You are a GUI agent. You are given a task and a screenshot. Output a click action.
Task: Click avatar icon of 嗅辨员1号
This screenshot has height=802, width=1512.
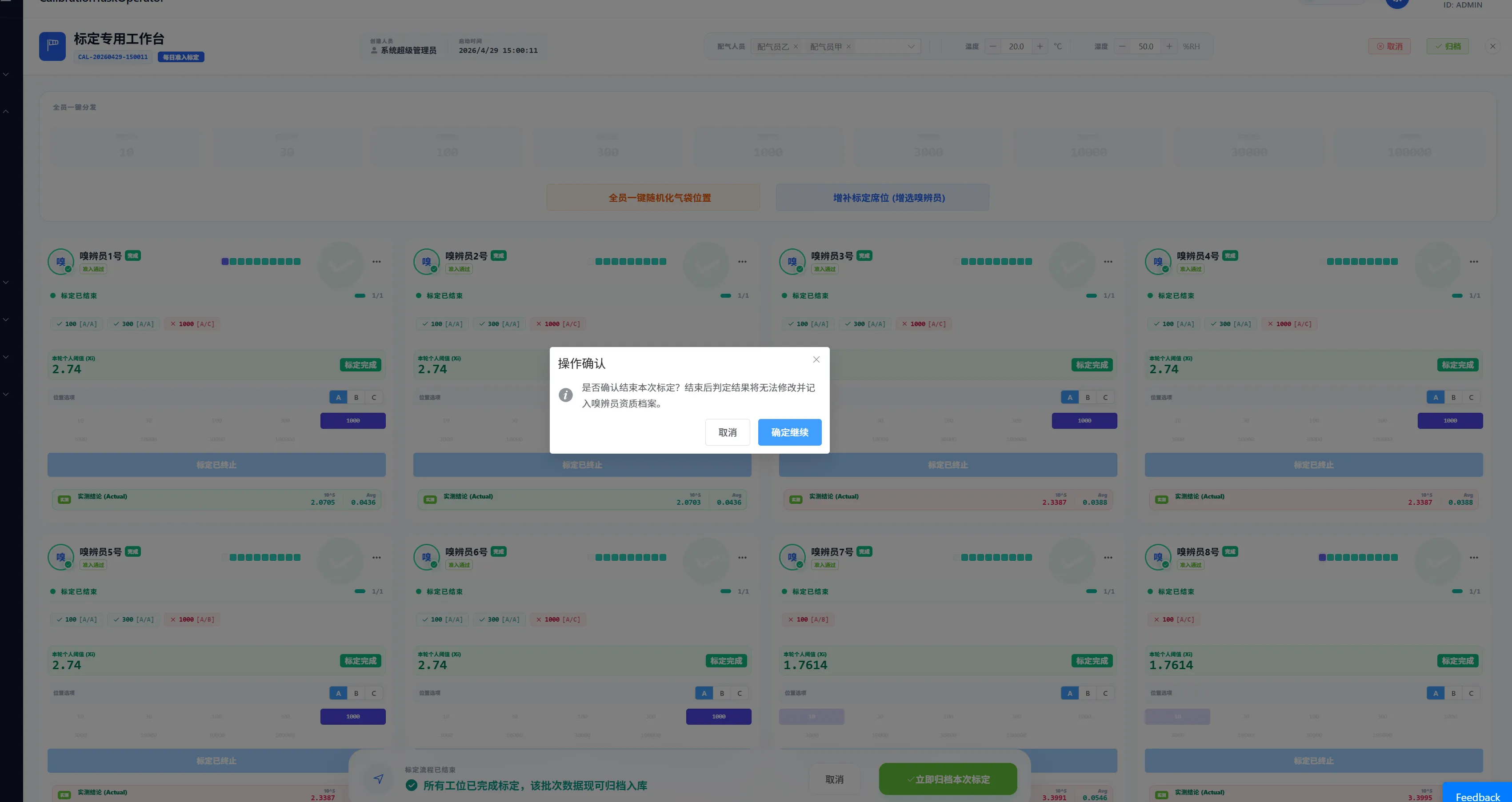point(60,262)
